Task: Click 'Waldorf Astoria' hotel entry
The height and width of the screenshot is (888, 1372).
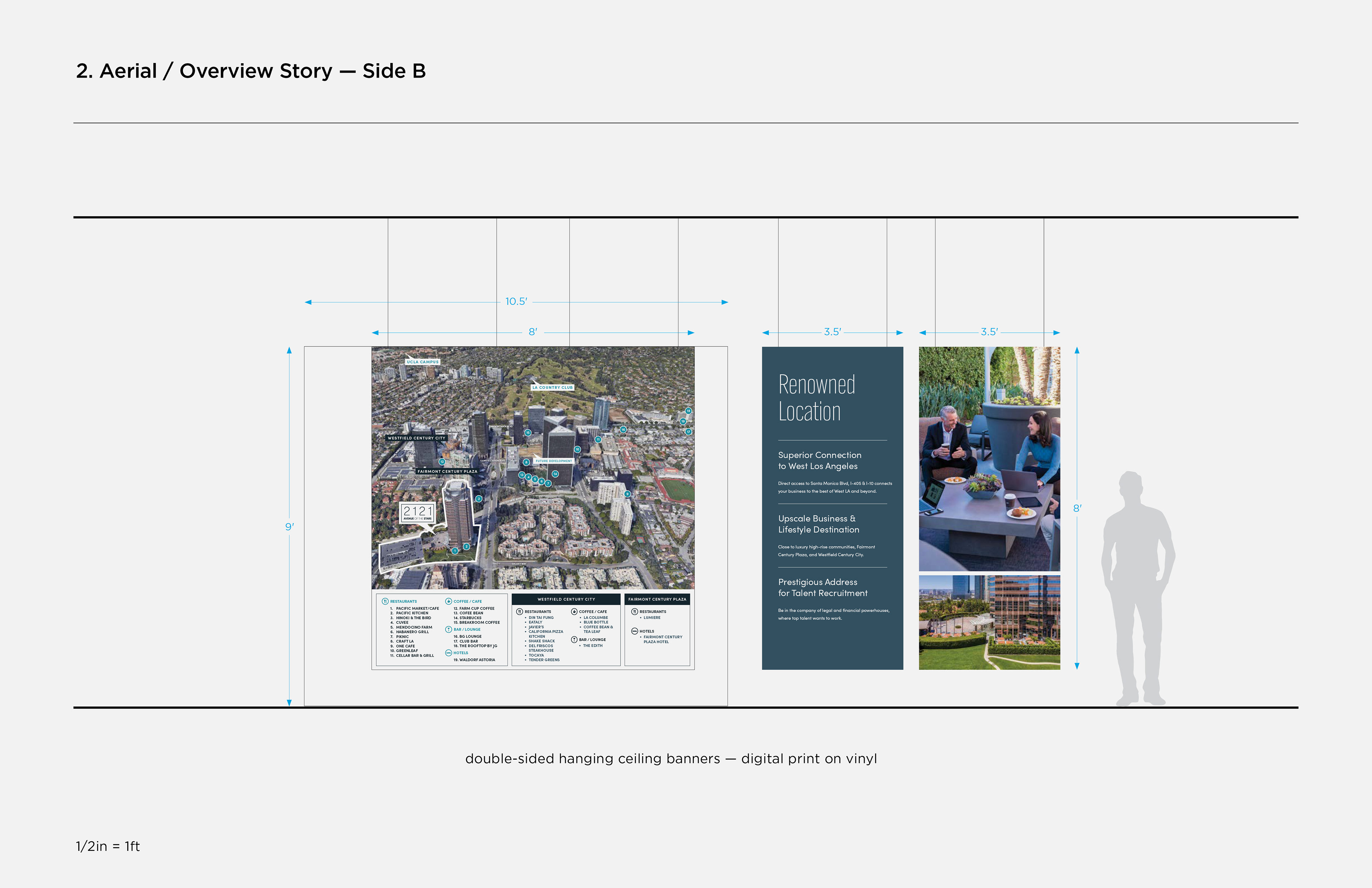Action: [x=477, y=660]
